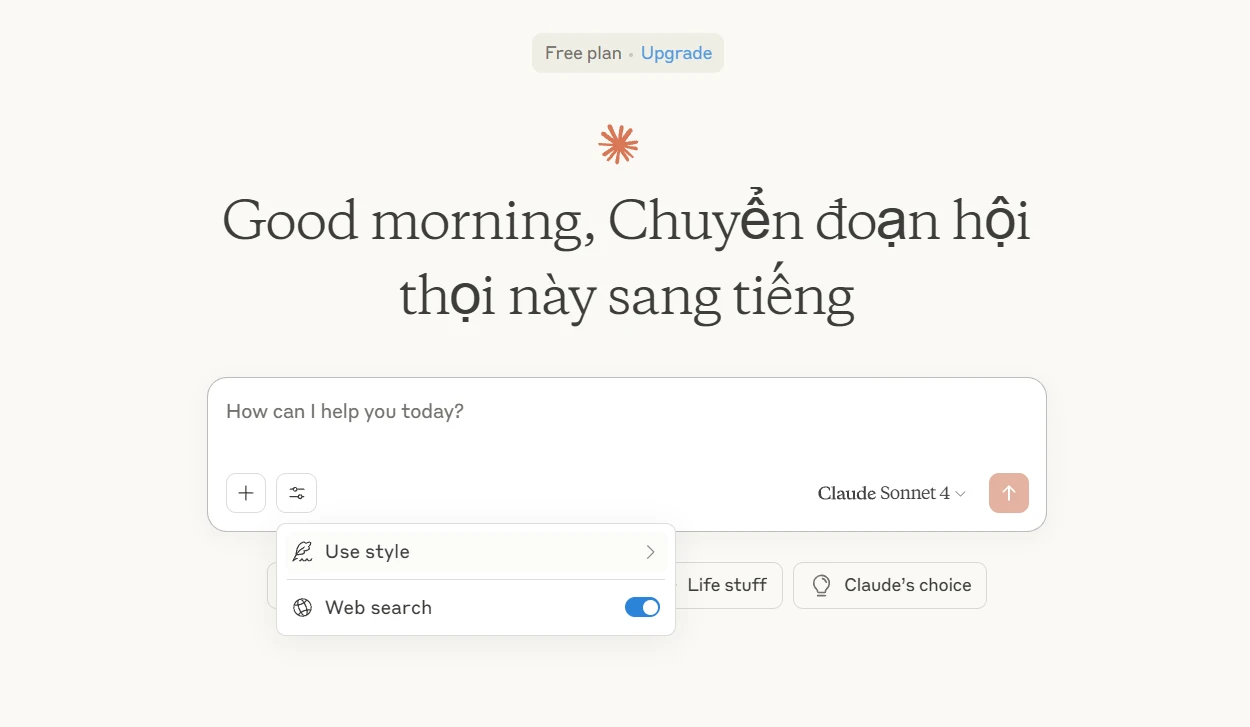Viewport: 1250px width, 727px height.
Task: Click the globe icon beside Web search
Action: [302, 608]
